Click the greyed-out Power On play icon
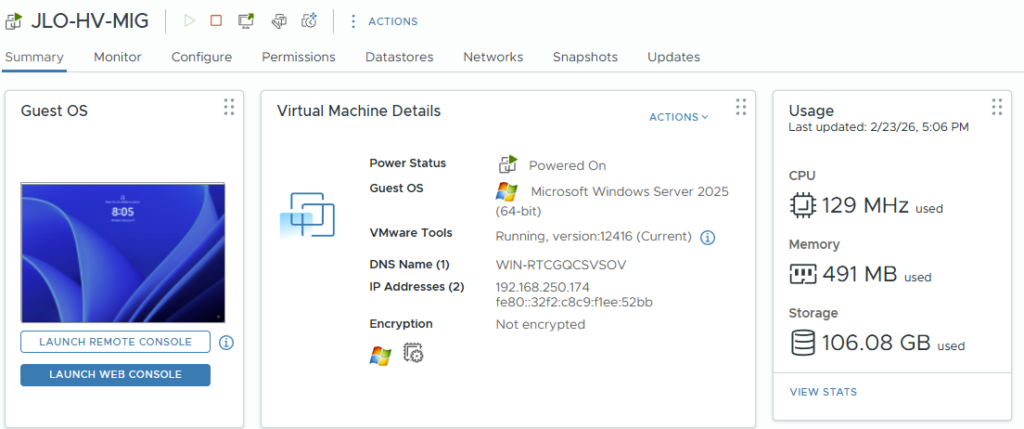The image size is (1024, 429). pos(190,21)
